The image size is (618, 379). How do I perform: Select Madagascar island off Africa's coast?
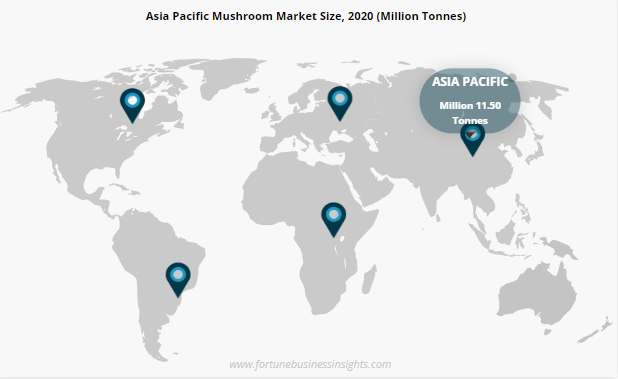[x=369, y=280]
